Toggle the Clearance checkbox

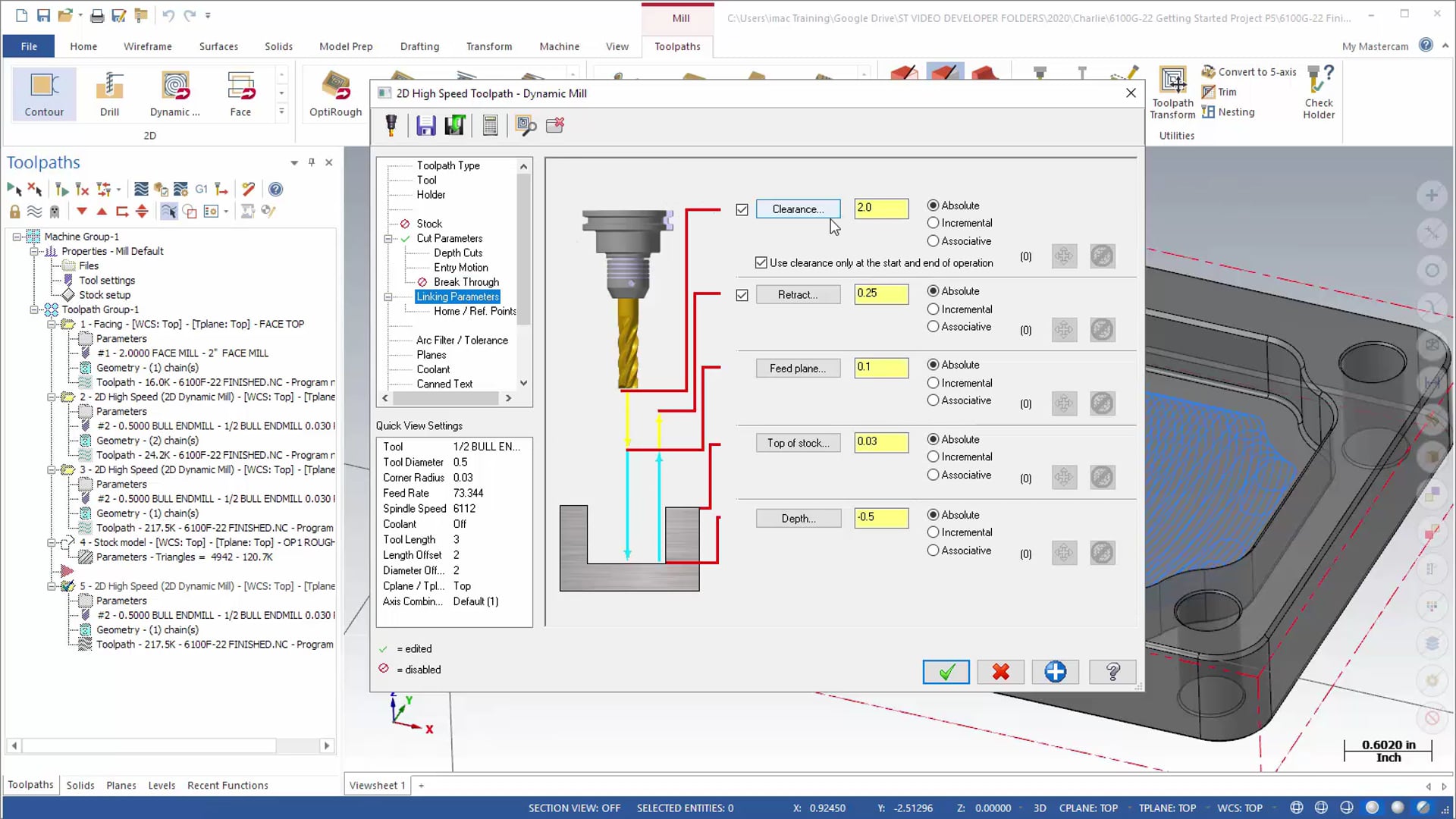pyautogui.click(x=742, y=210)
